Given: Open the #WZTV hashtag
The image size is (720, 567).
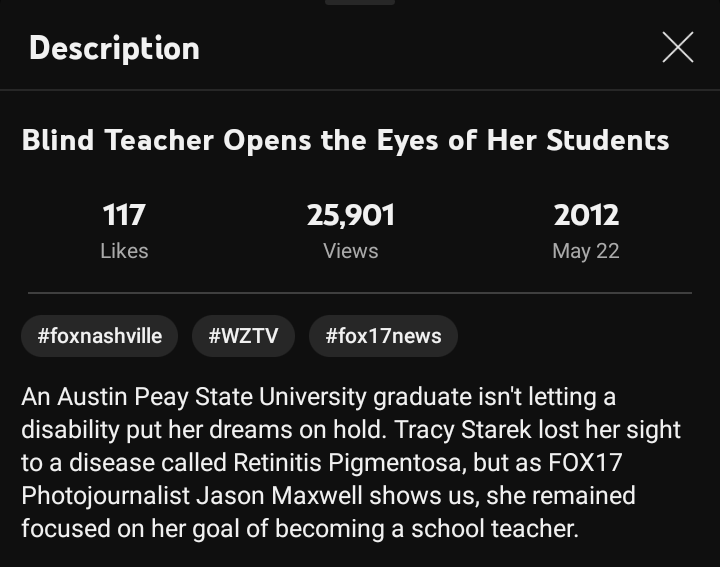Looking at the screenshot, I should [243, 336].
